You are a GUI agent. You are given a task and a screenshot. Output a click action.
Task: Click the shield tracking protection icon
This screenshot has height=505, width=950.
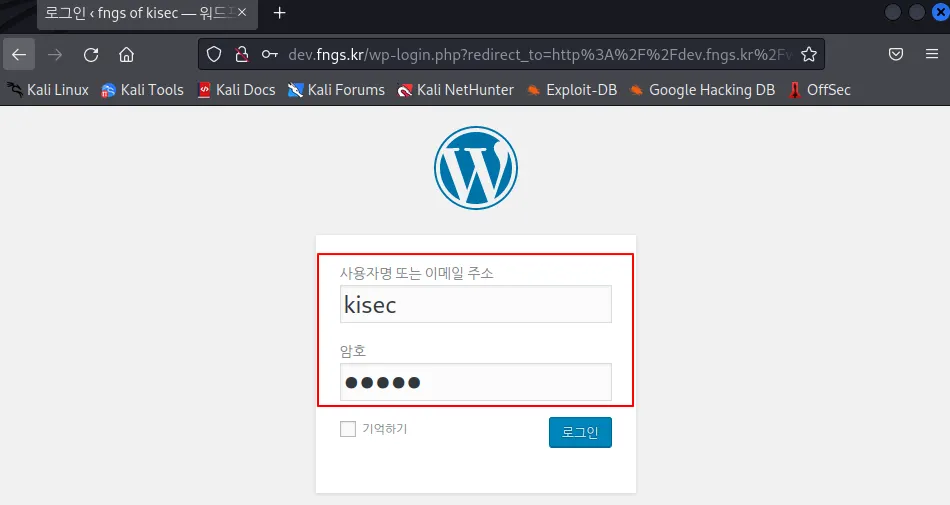click(214, 54)
